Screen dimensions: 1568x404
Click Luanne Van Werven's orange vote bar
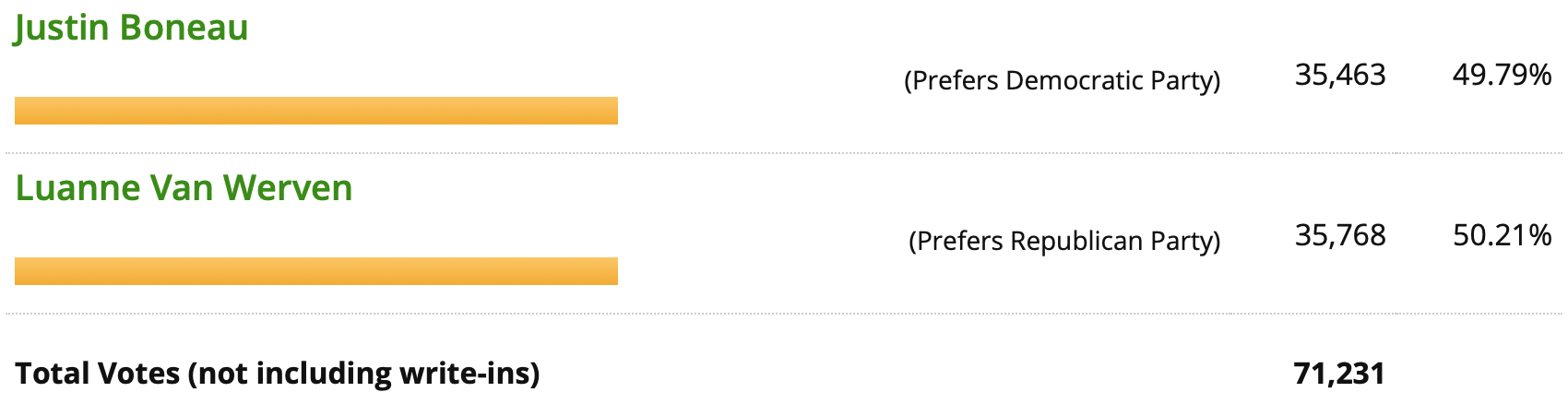click(x=316, y=271)
